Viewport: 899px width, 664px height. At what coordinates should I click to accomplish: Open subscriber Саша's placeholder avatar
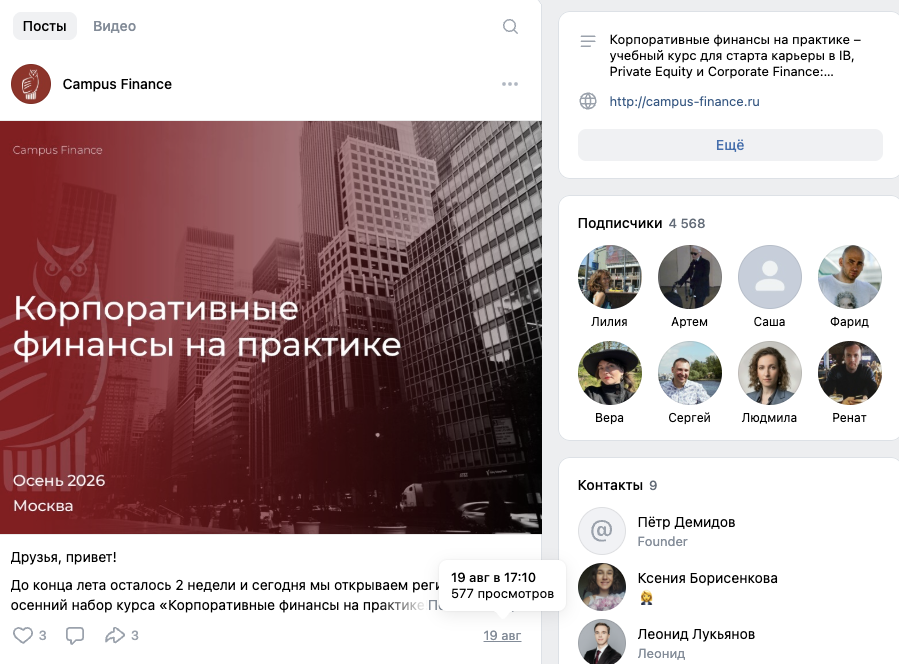(769, 277)
